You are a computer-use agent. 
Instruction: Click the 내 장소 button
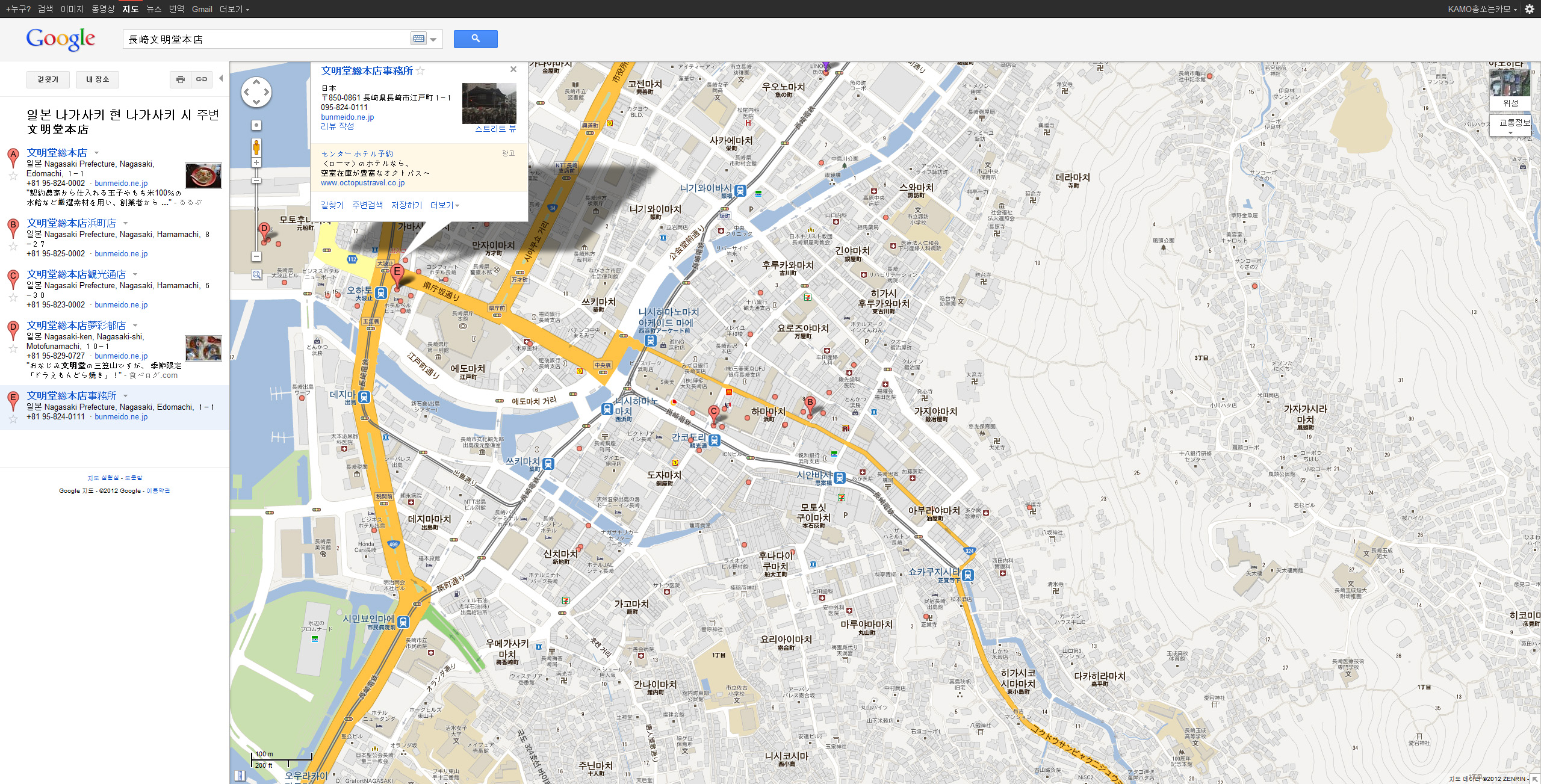pos(98,79)
